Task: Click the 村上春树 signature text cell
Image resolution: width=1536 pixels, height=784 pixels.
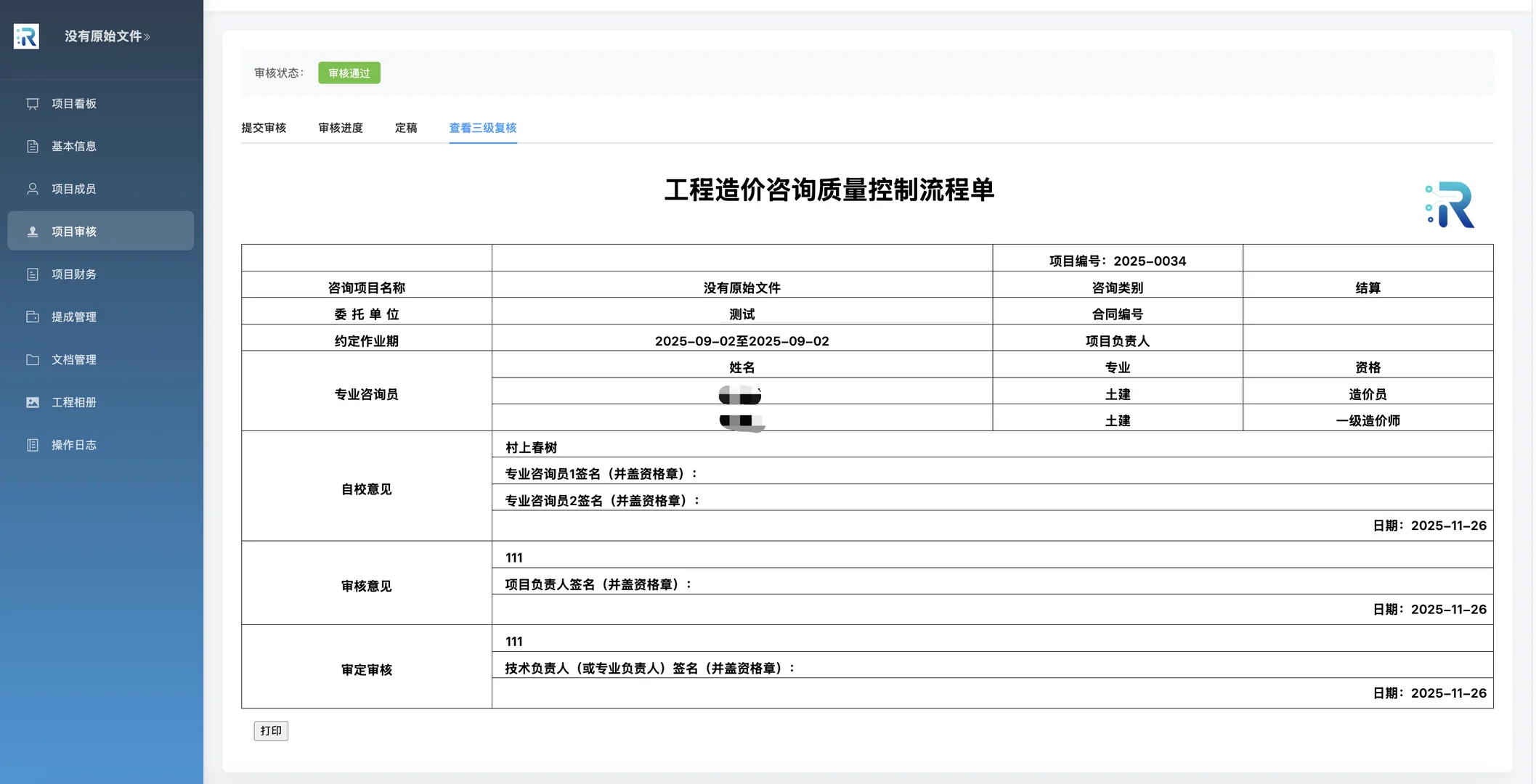Action: coord(531,447)
